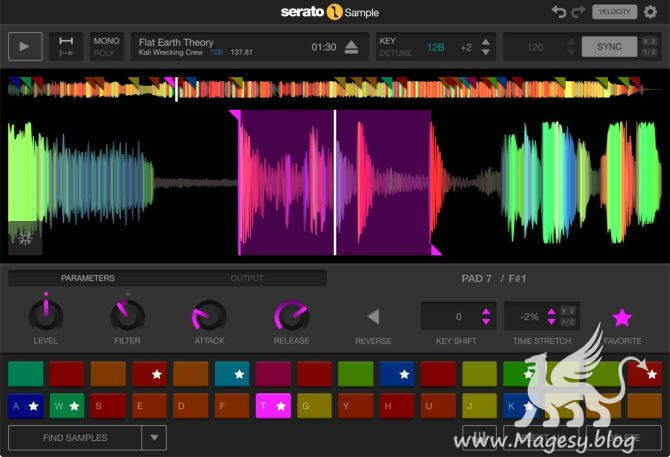
Task: Select the lower one-shot playback mode icon
Action: pos(66,53)
